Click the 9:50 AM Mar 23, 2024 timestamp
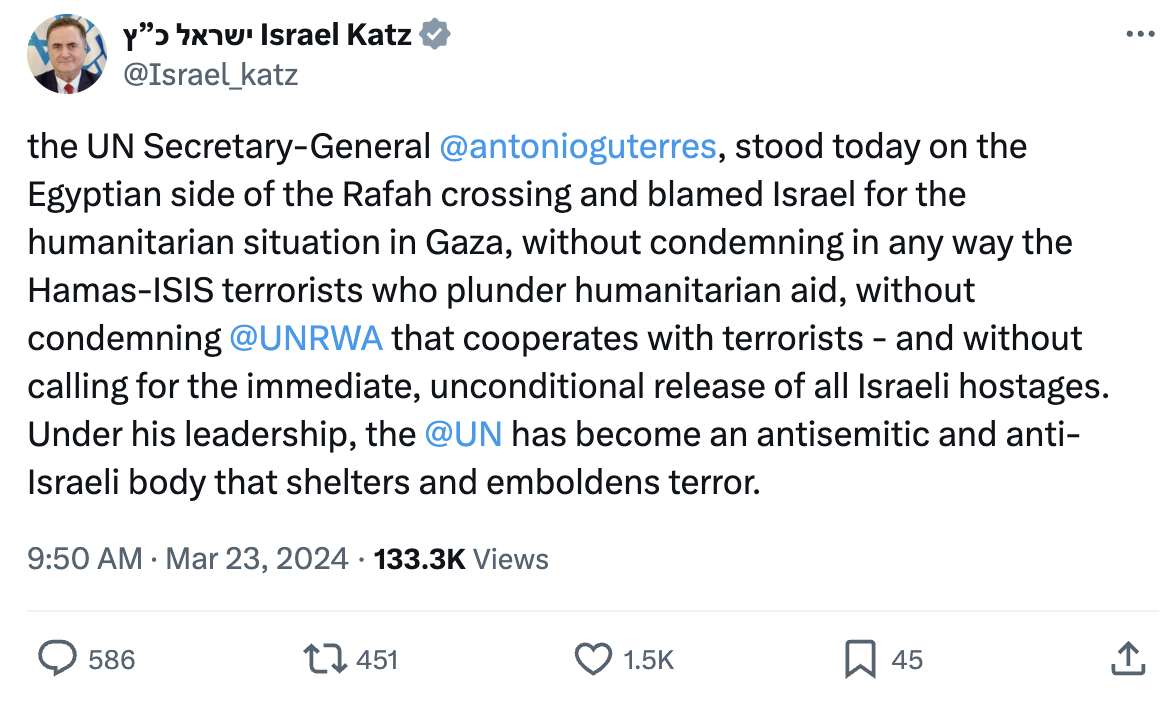Viewport: 1164px width, 704px height. [x=188, y=558]
